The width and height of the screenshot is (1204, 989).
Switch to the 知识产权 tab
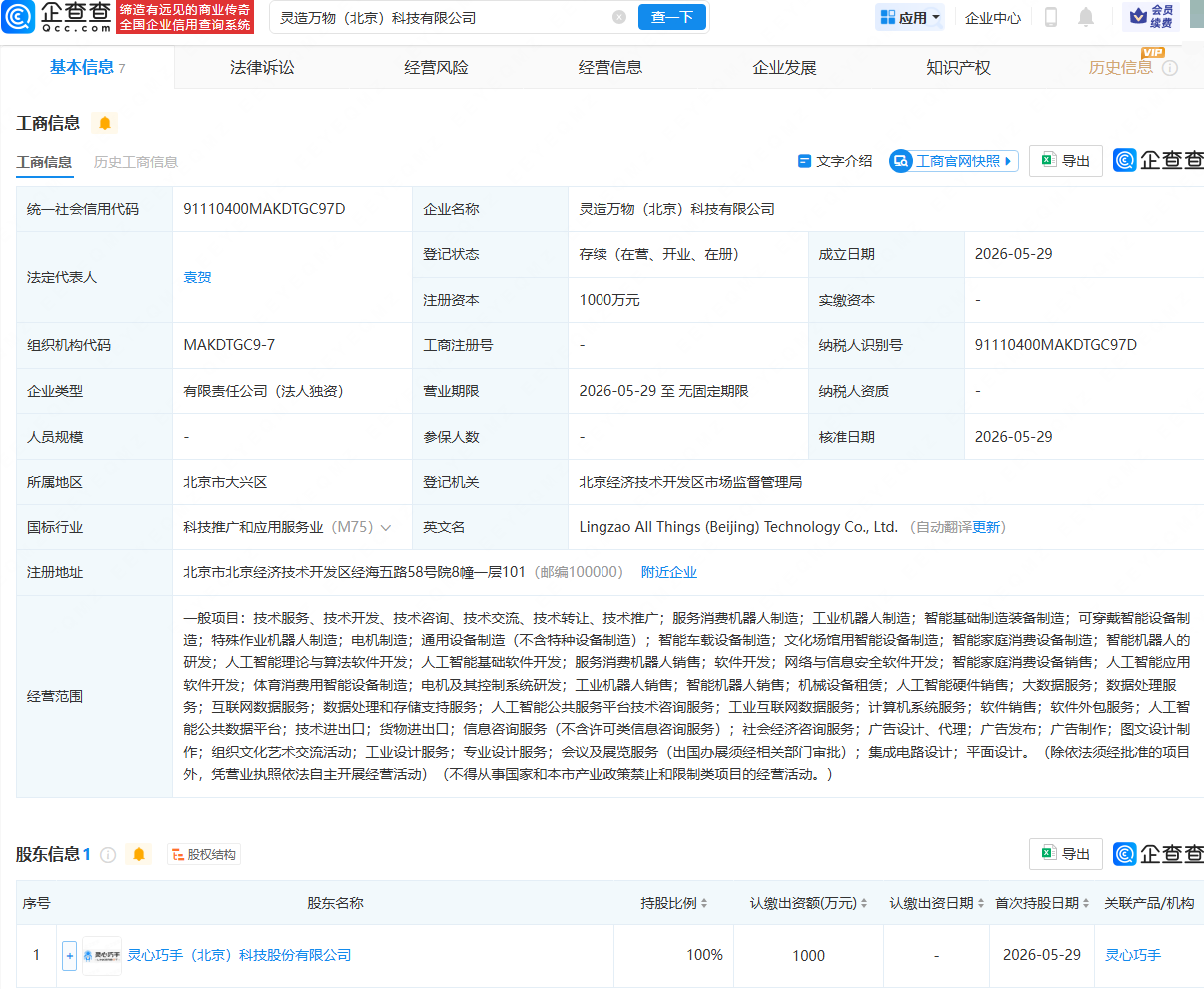[958, 67]
